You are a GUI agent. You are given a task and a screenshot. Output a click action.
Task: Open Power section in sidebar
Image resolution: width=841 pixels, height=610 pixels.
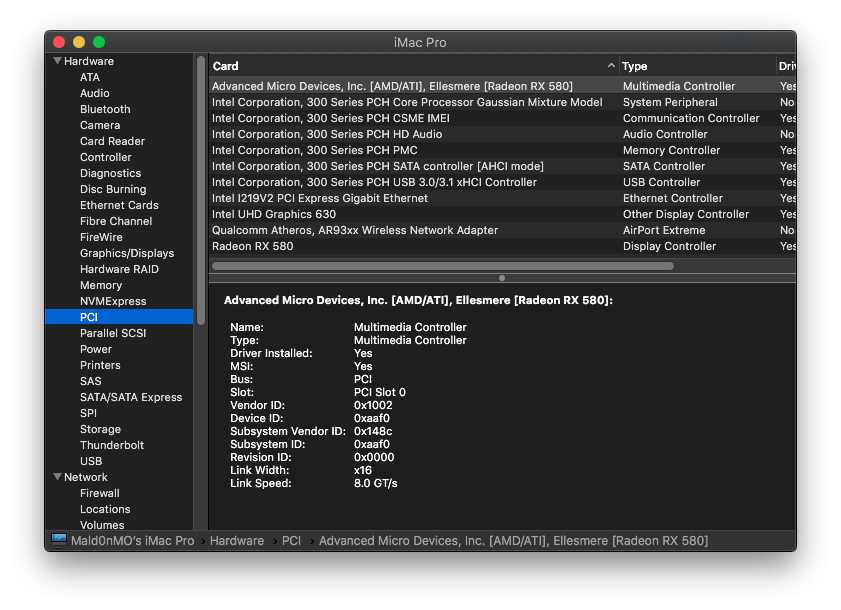point(96,349)
